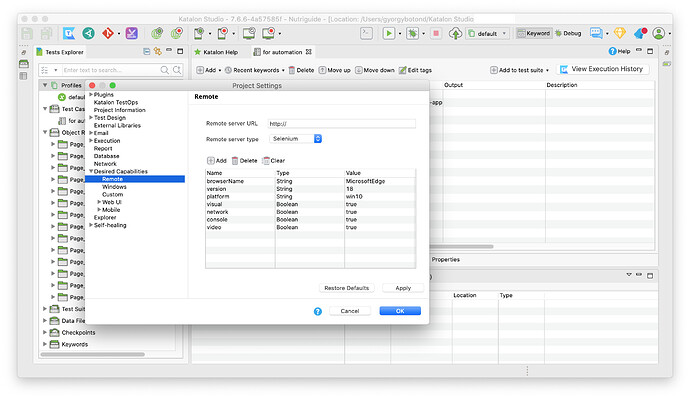Click the Remote server URL field

coord(342,124)
